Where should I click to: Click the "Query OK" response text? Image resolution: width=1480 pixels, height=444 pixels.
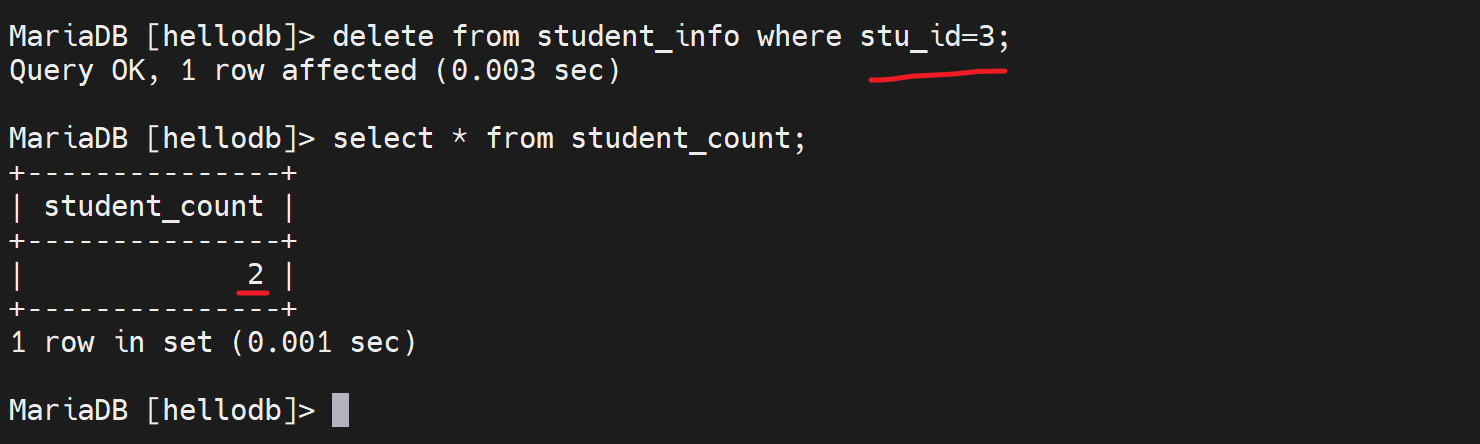click(77, 71)
